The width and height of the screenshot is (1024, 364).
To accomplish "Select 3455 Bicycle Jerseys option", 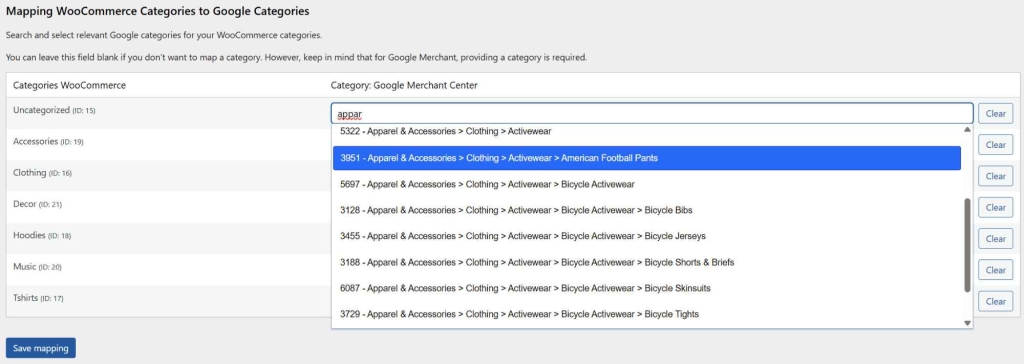I will 647,236.
